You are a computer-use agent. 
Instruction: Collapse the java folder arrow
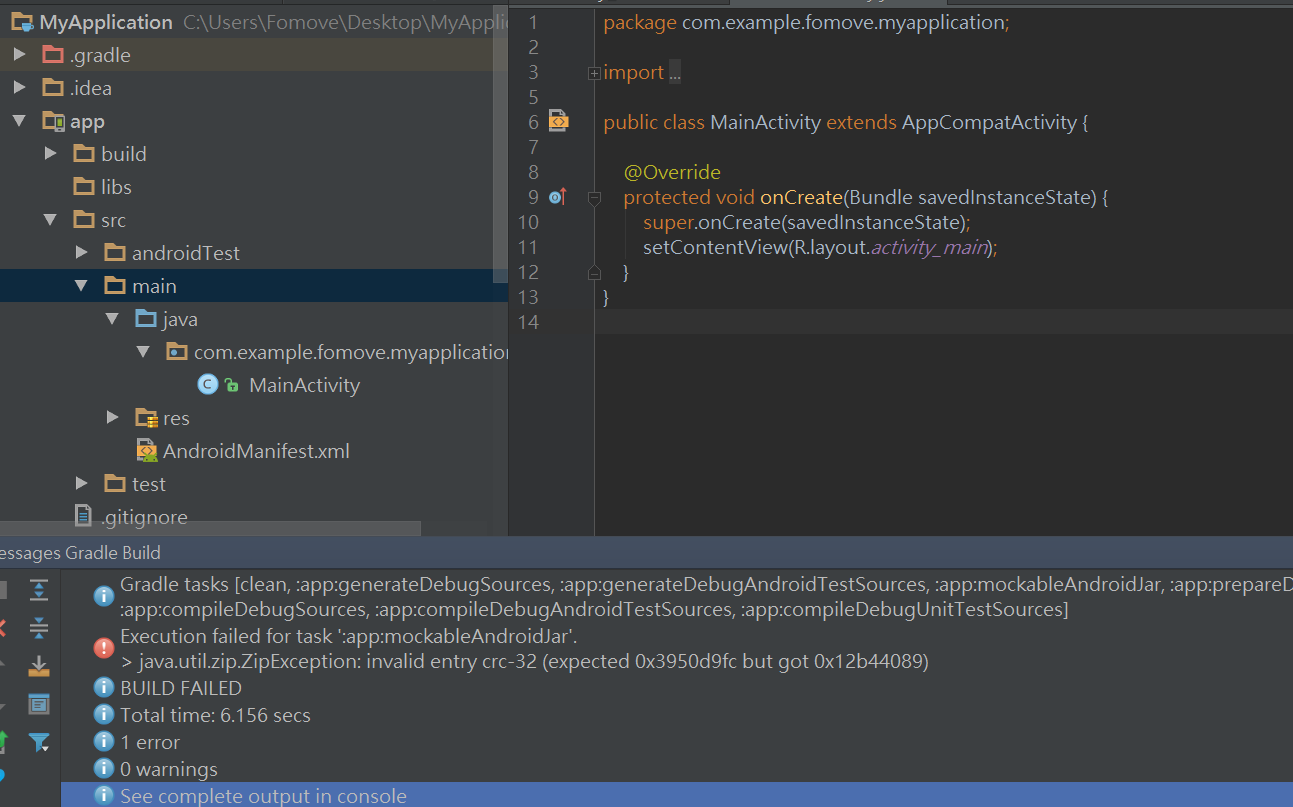[x=112, y=319]
